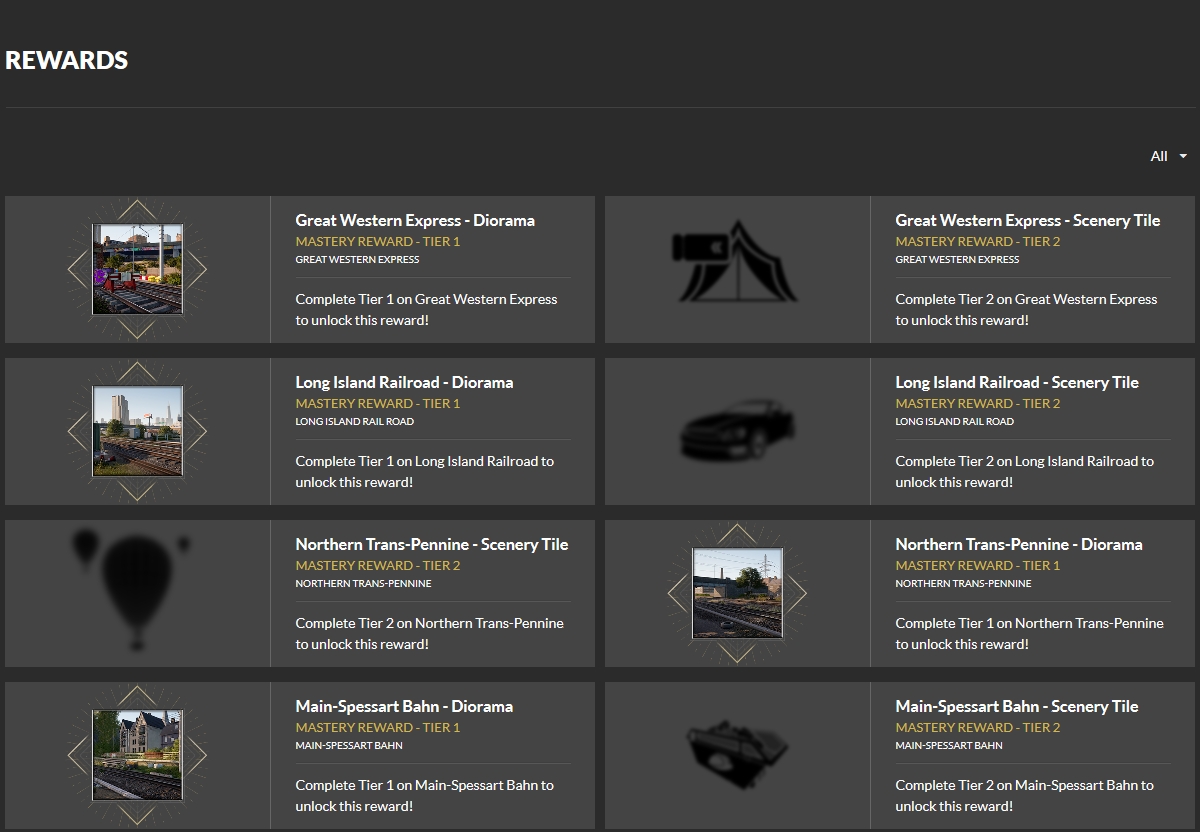Screen dimensions: 1200x832
Task: Click 'Complete Tier 2 on Main-Spessart Bahn' description
Action: coord(1024,795)
